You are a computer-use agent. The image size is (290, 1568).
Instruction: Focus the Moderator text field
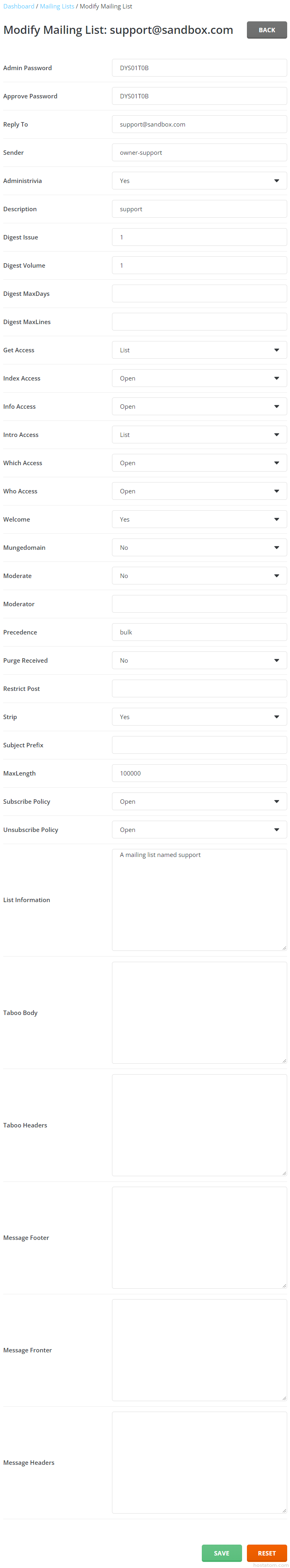[x=199, y=604]
